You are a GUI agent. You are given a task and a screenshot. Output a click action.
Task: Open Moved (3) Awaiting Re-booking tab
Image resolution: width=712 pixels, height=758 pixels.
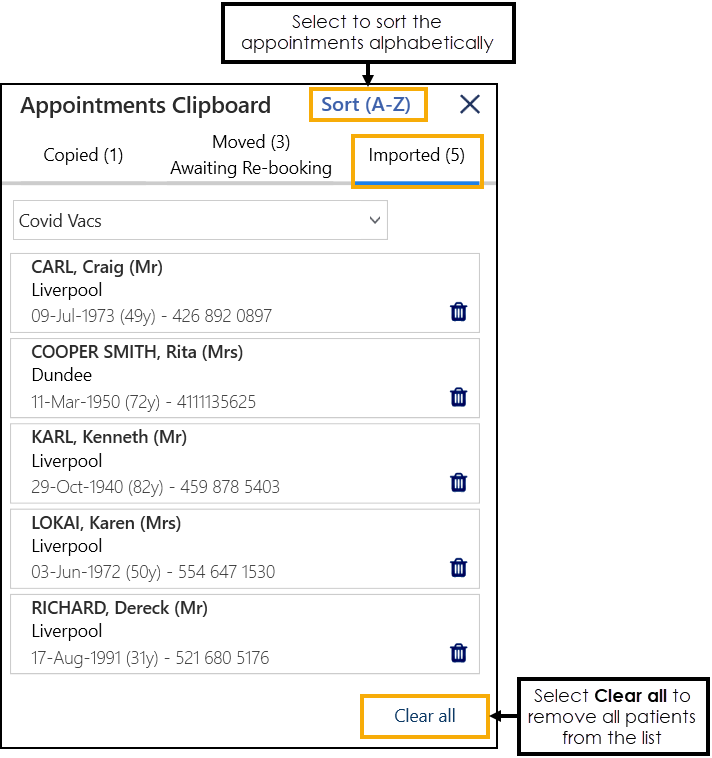[x=251, y=155]
